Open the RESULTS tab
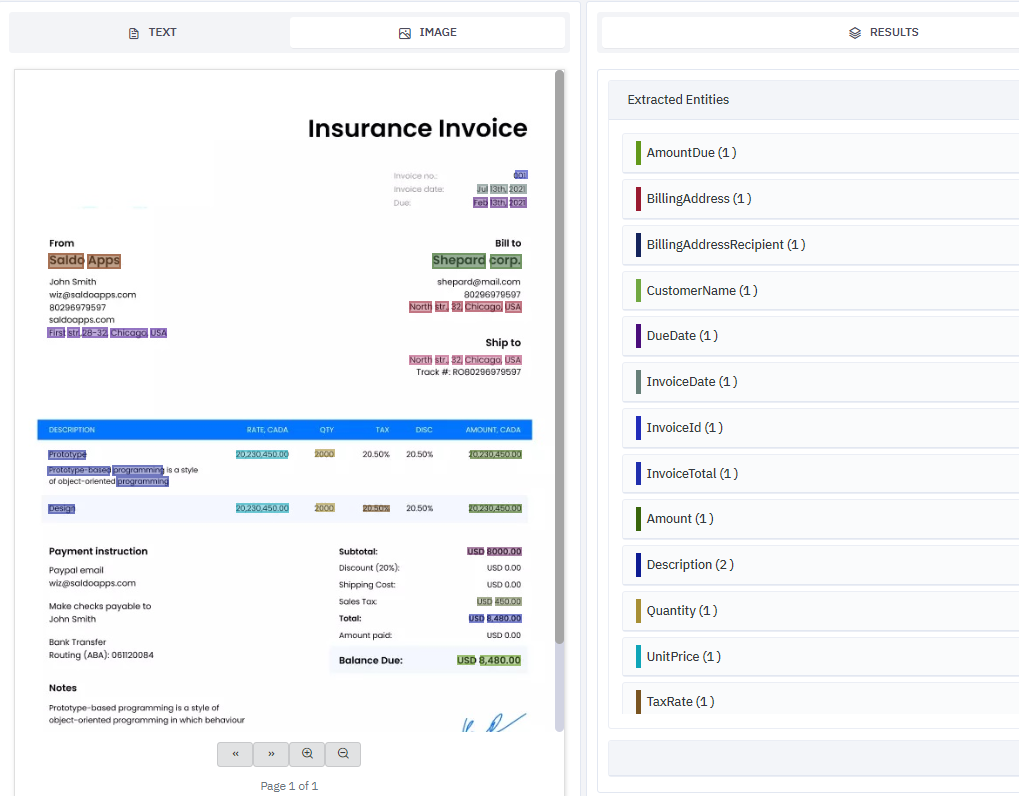 coord(883,32)
